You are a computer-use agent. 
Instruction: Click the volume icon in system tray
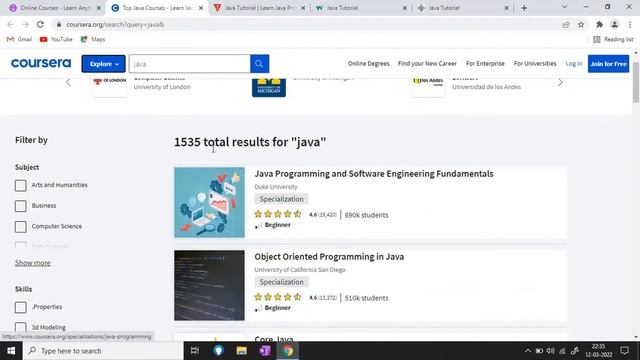[x=551, y=351]
